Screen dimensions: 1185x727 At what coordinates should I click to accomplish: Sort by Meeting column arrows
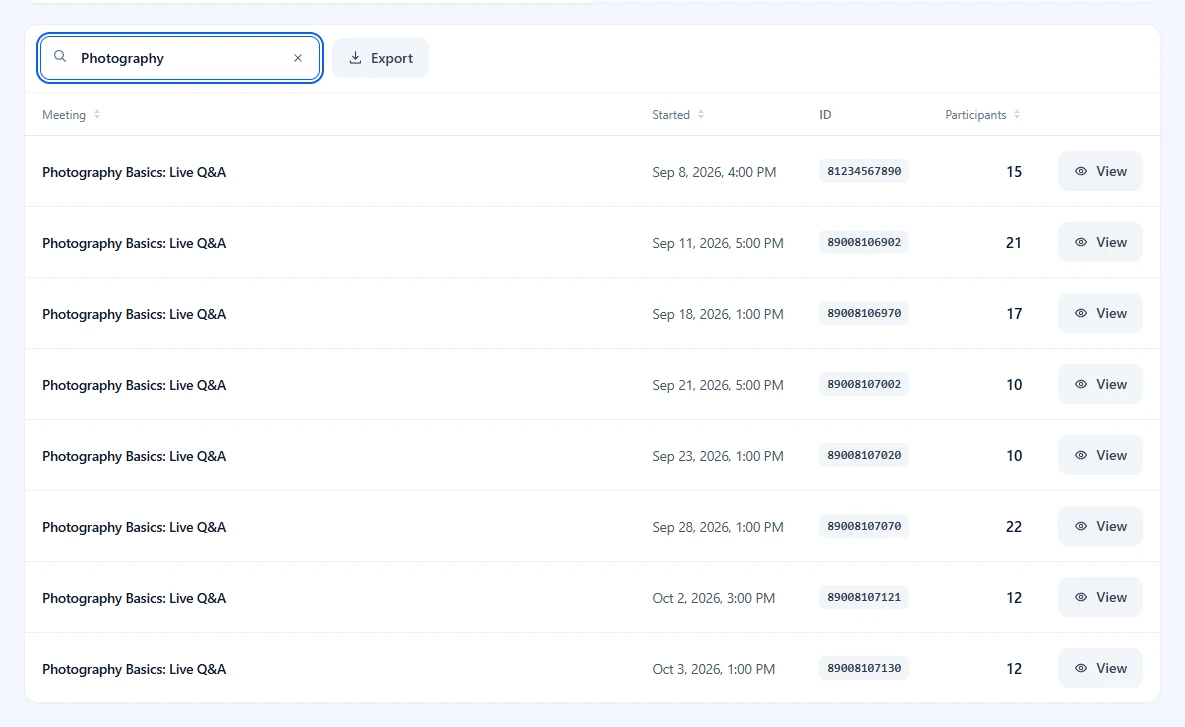(x=97, y=115)
